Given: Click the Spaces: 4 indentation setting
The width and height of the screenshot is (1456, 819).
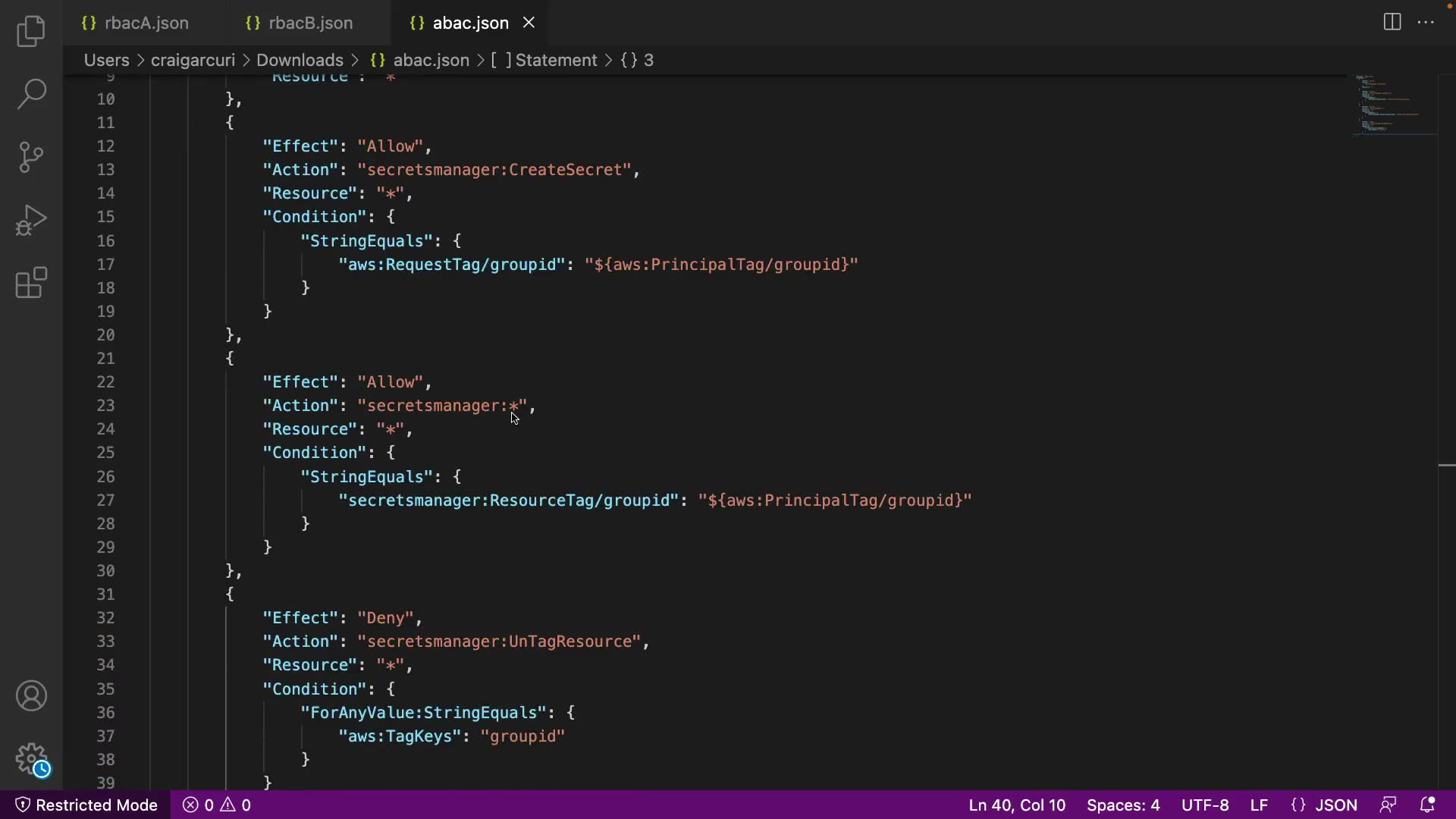Looking at the screenshot, I should (x=1122, y=805).
